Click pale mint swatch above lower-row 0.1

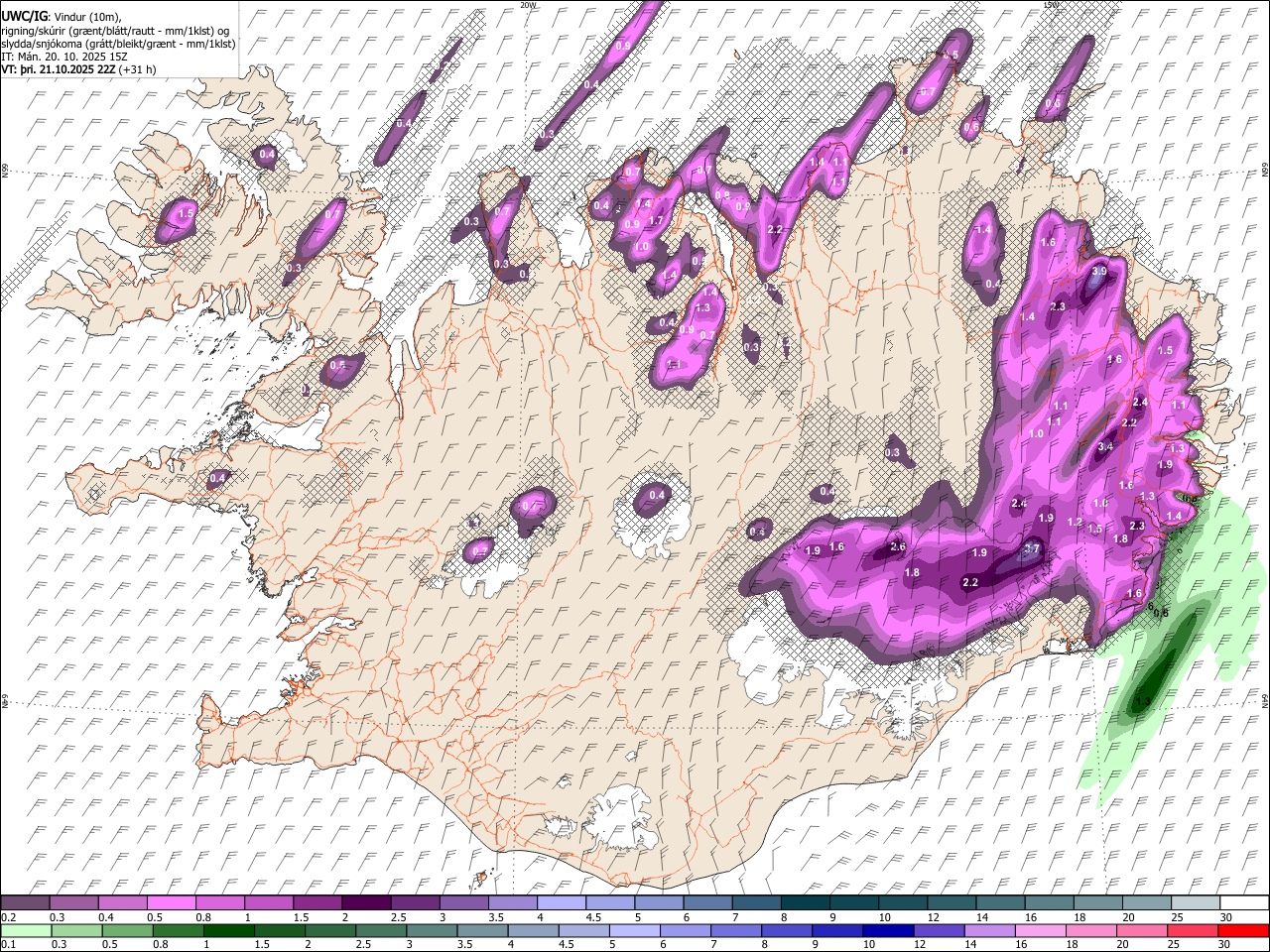point(26,930)
